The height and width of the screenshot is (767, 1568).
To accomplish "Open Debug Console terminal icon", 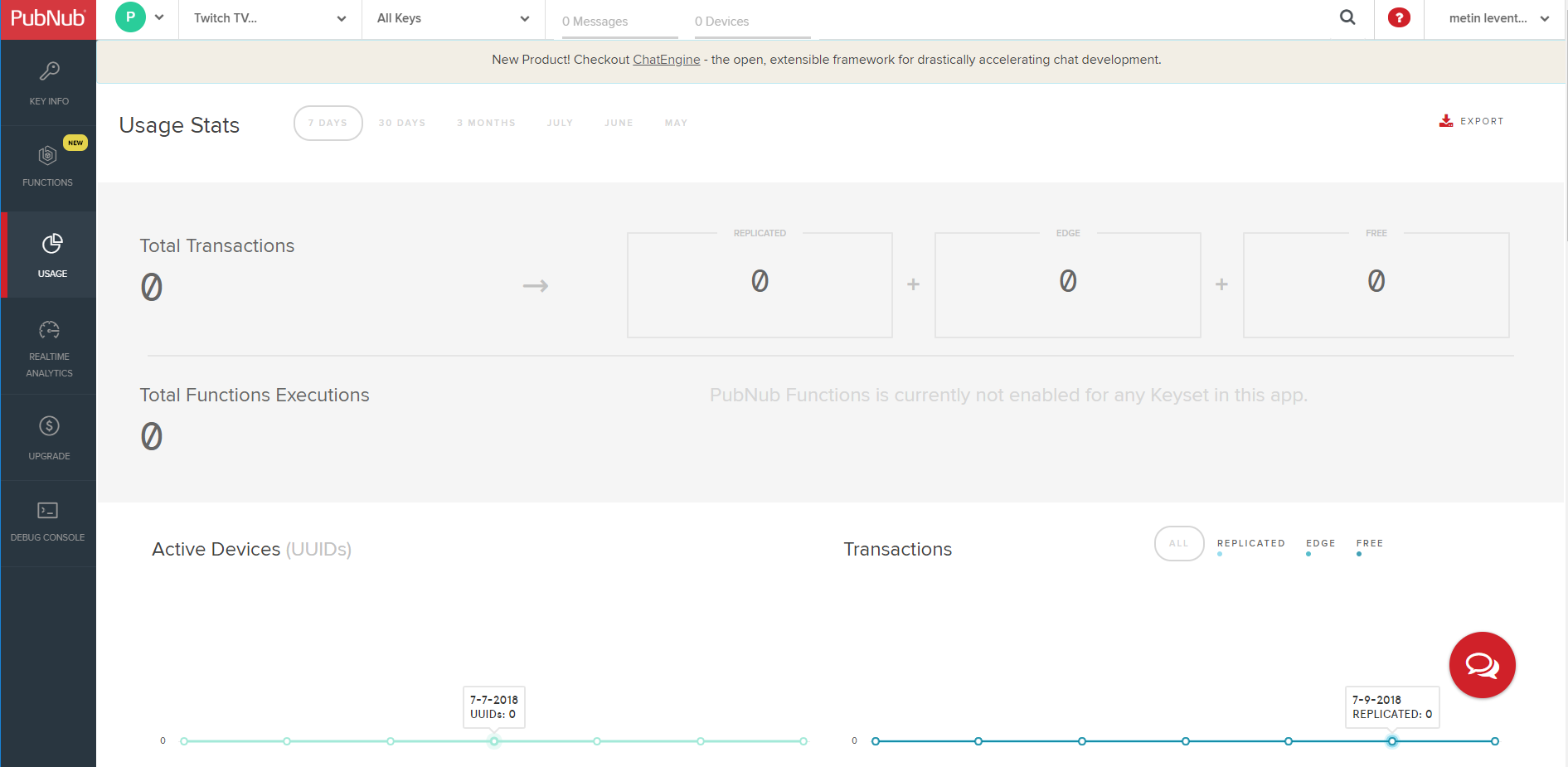I will [48, 510].
